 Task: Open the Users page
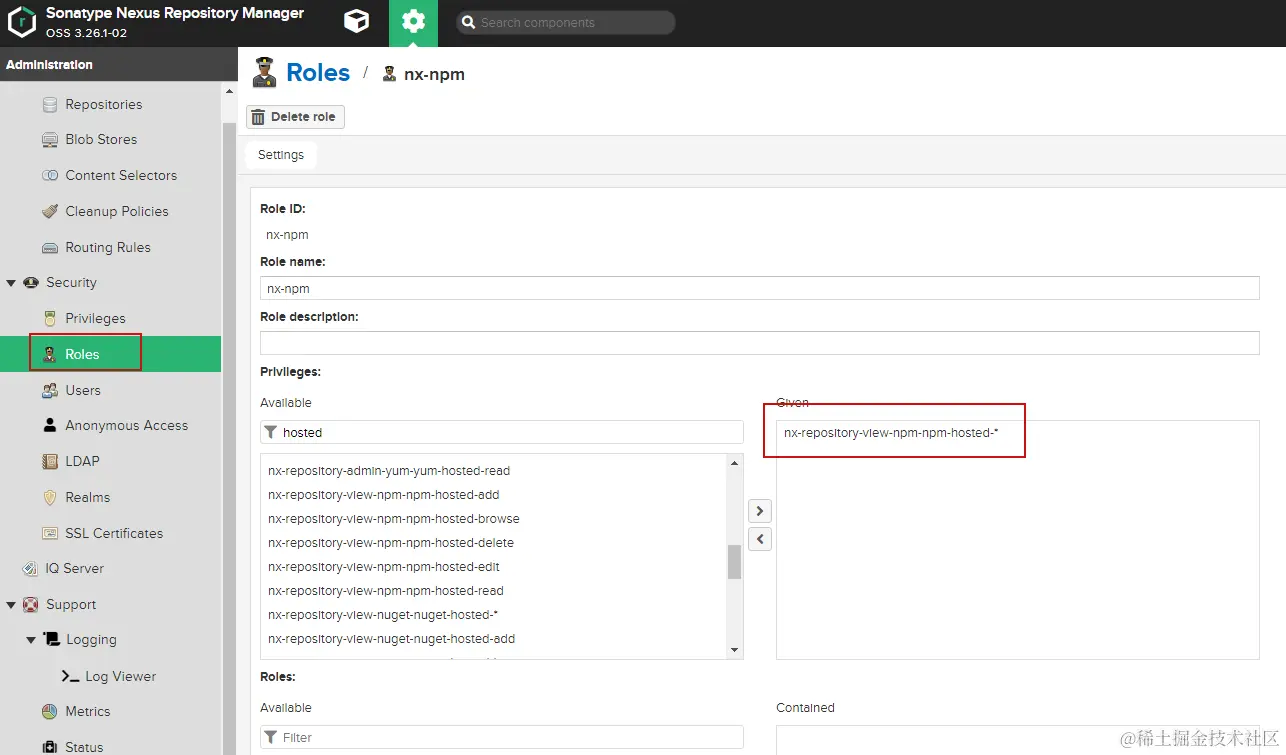[x=83, y=390]
